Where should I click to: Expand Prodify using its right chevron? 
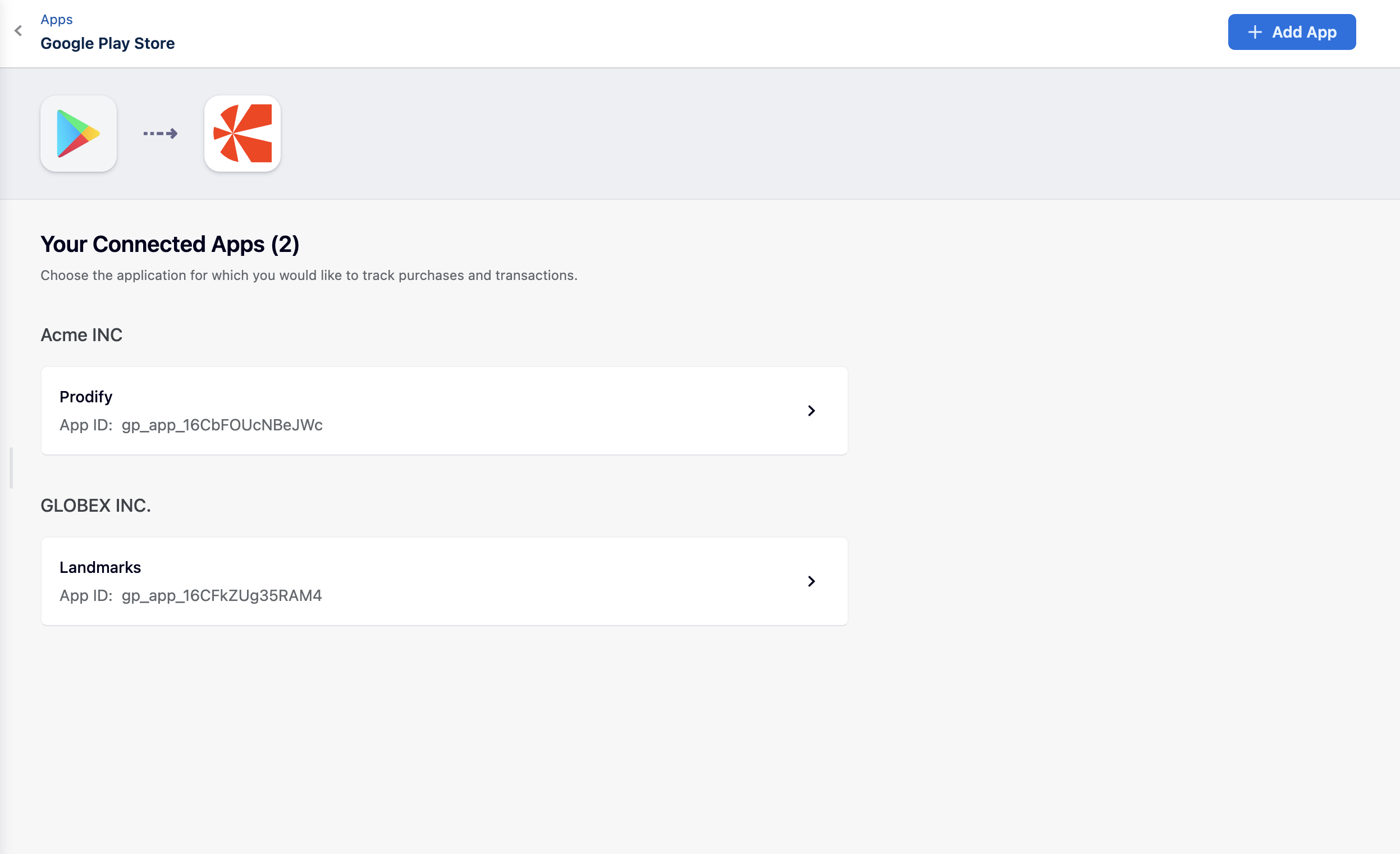pyautogui.click(x=811, y=411)
